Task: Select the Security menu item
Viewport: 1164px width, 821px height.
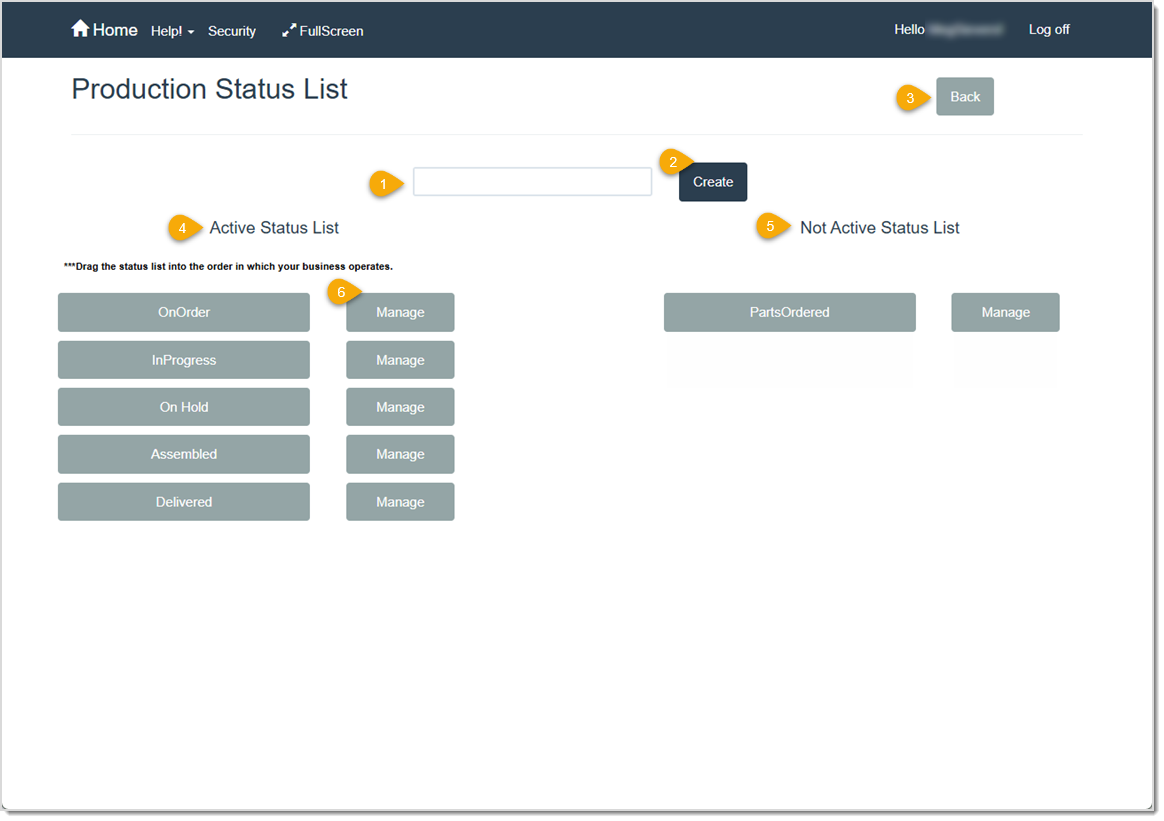Action: point(232,31)
